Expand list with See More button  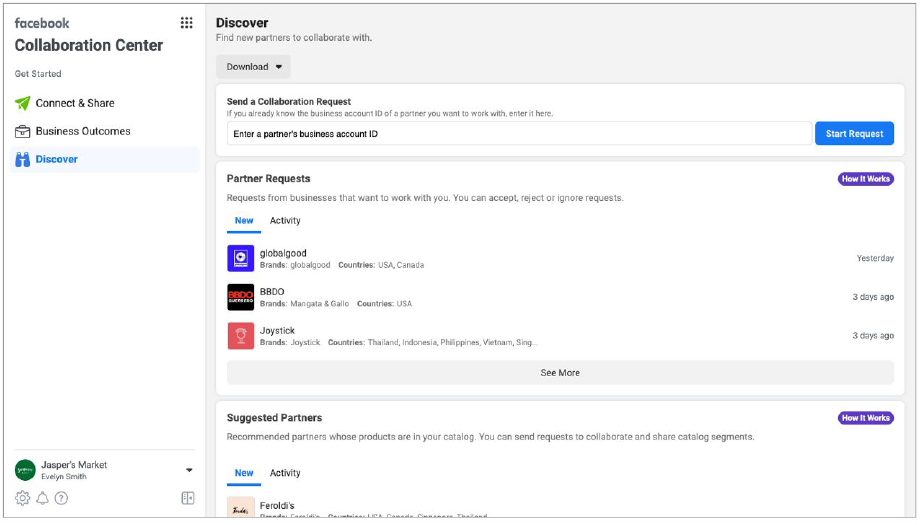pos(560,373)
